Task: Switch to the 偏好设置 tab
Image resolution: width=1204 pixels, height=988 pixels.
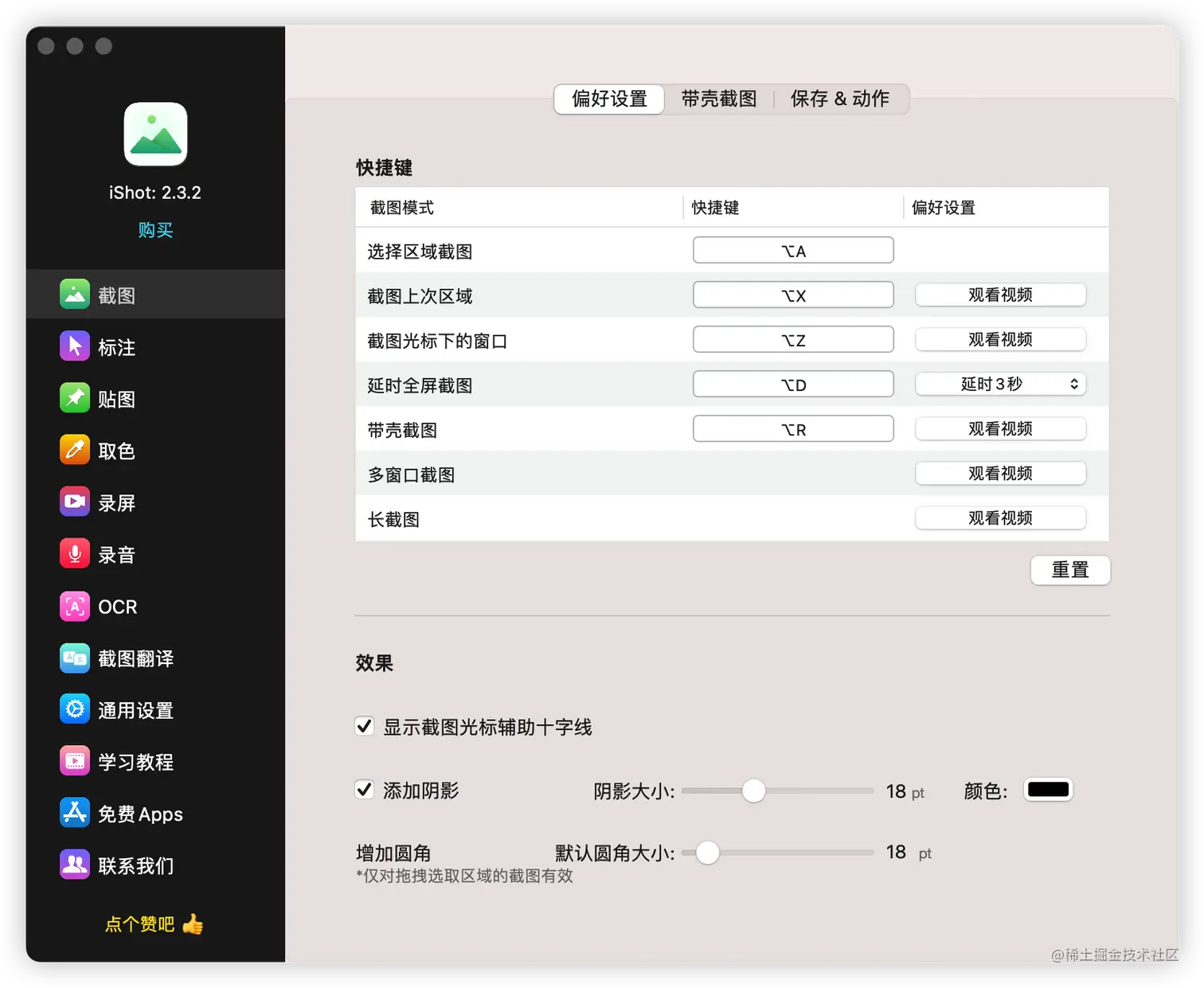Action: (x=609, y=99)
